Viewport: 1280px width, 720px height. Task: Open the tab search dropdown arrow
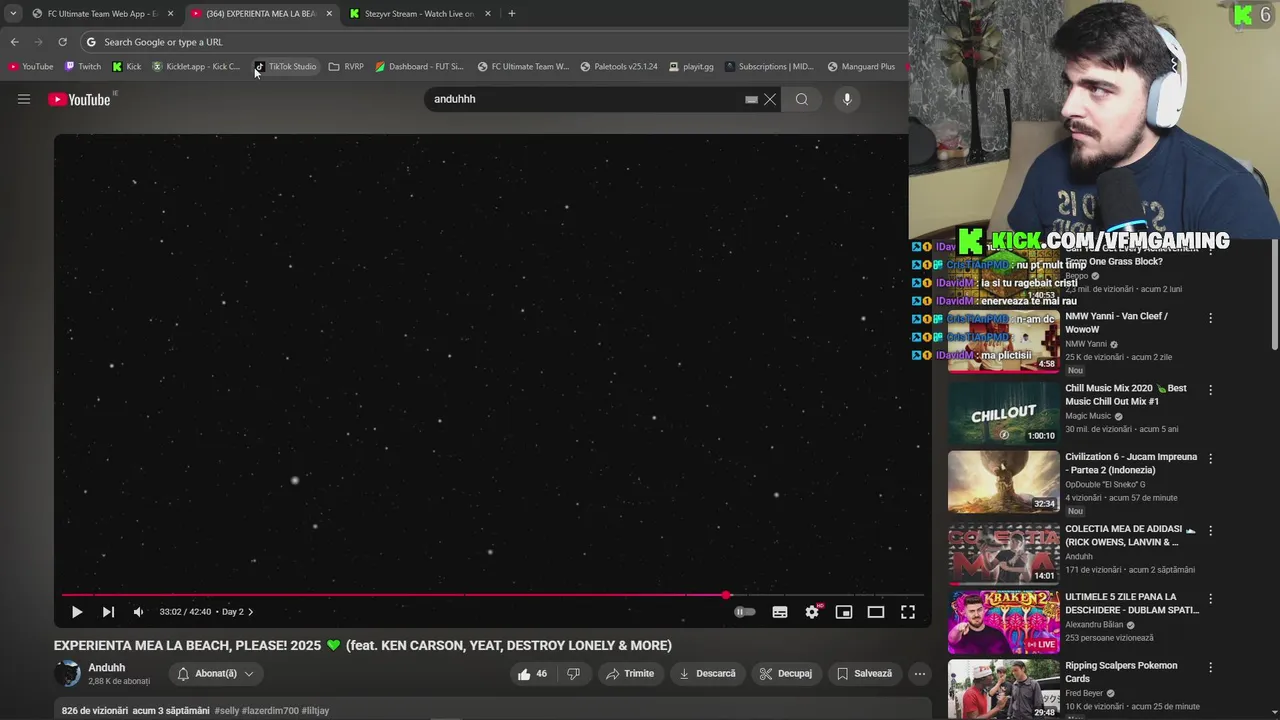pos(13,14)
